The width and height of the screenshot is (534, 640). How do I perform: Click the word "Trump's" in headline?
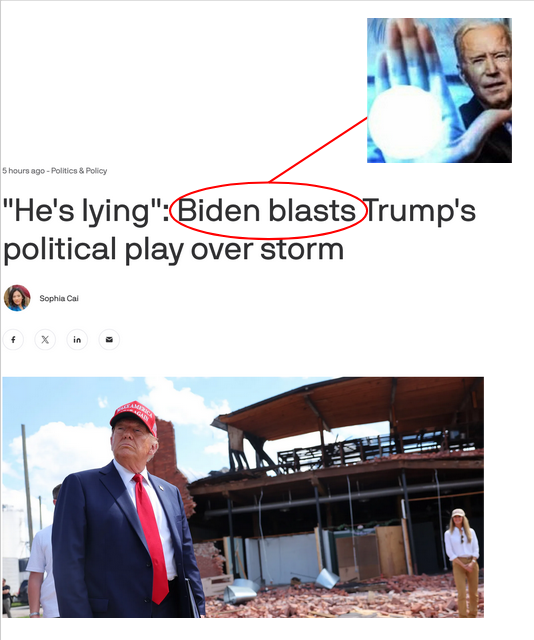[x=419, y=212]
